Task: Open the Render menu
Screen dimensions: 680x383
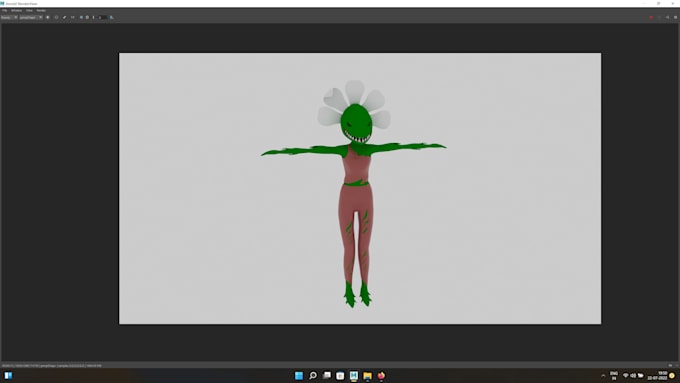Action: click(41, 10)
